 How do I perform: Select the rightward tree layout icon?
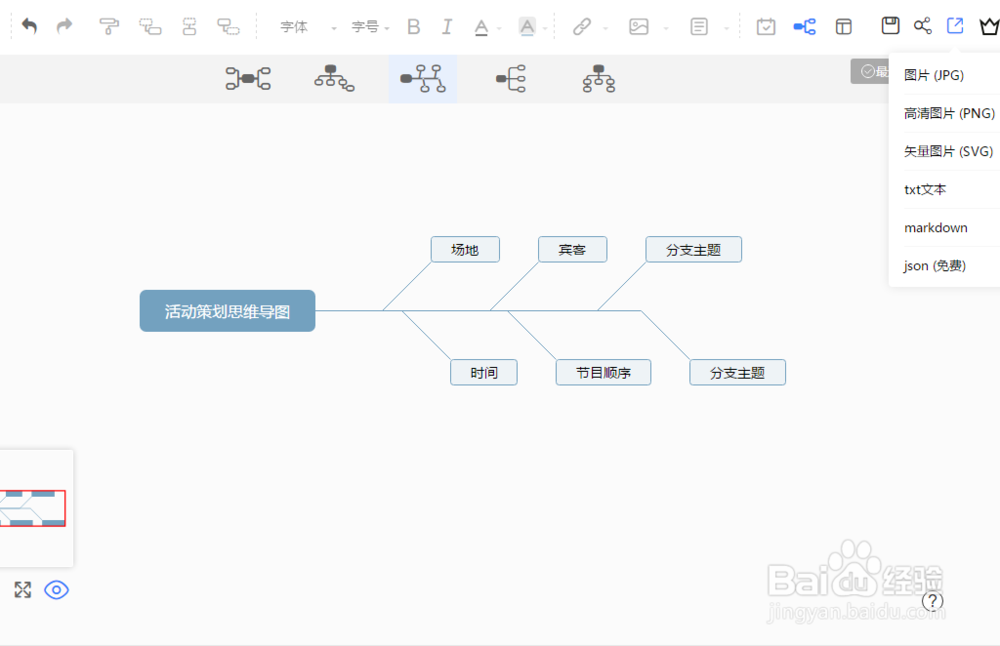(510, 78)
